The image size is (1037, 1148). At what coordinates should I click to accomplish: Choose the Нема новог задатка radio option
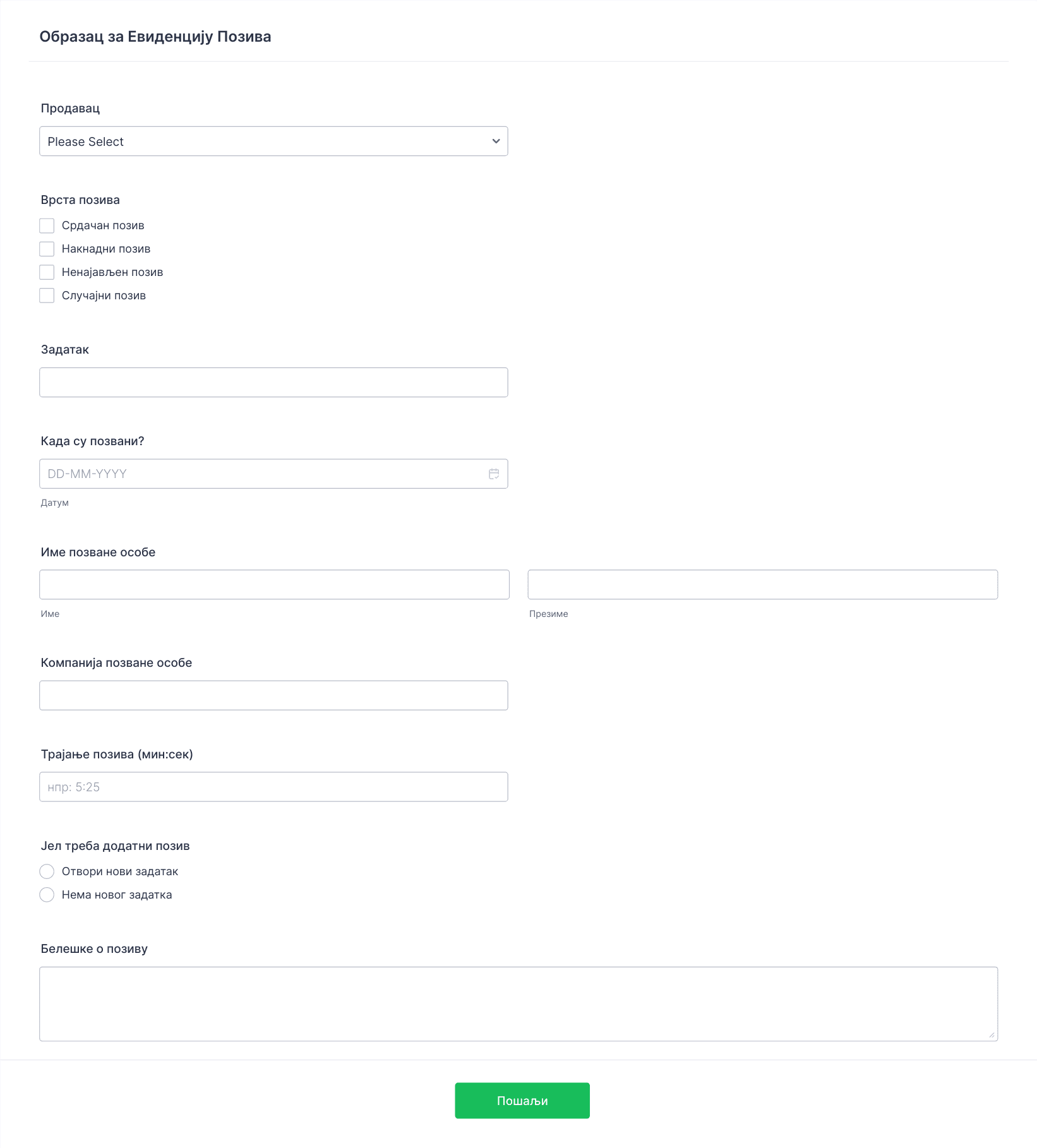[x=47, y=895]
